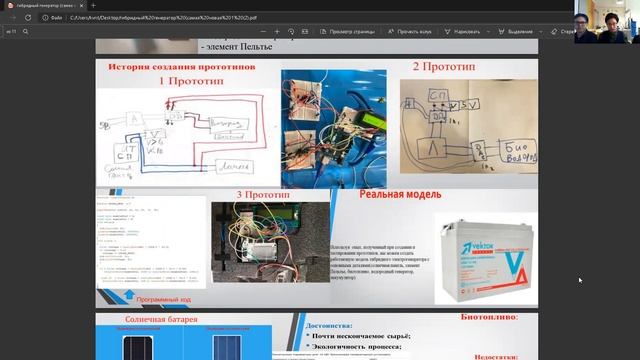
Task: Click the '3 Прототип' title
Action: coord(263,195)
